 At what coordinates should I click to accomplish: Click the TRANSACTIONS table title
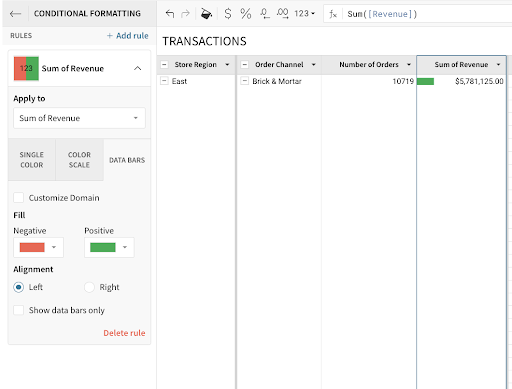(x=204, y=41)
